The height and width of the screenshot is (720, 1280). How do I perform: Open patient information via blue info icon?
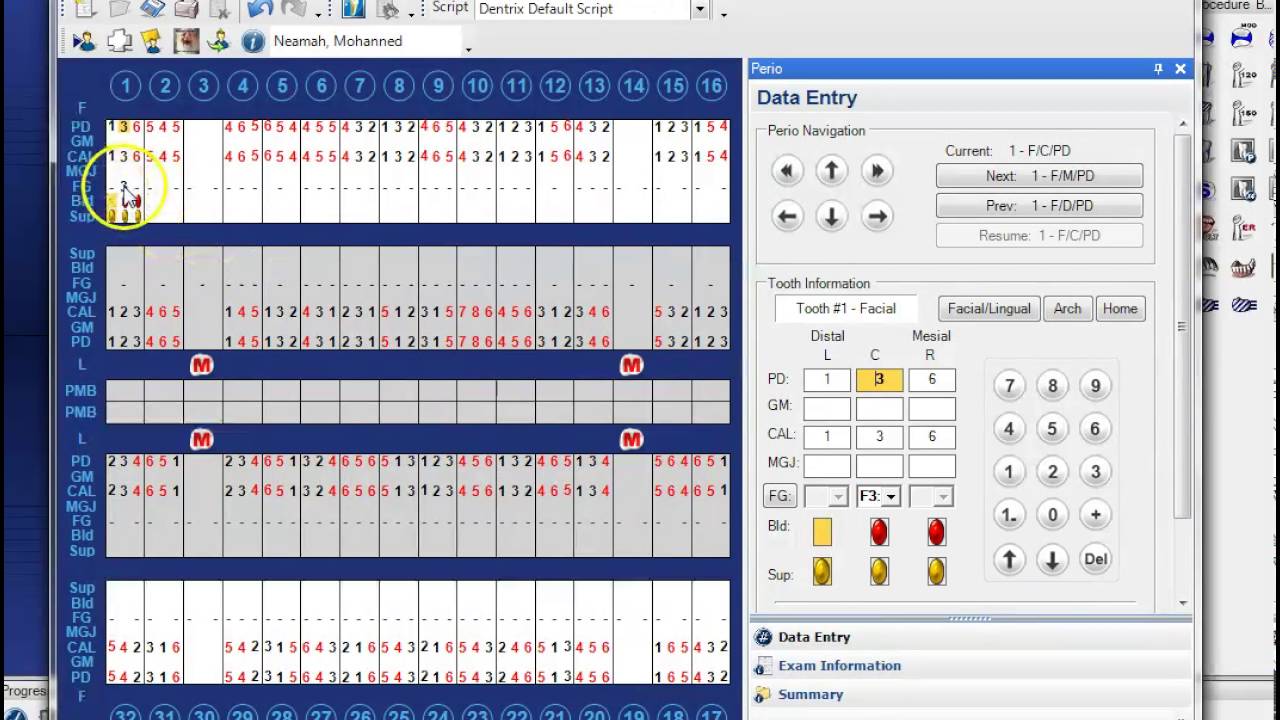point(253,41)
